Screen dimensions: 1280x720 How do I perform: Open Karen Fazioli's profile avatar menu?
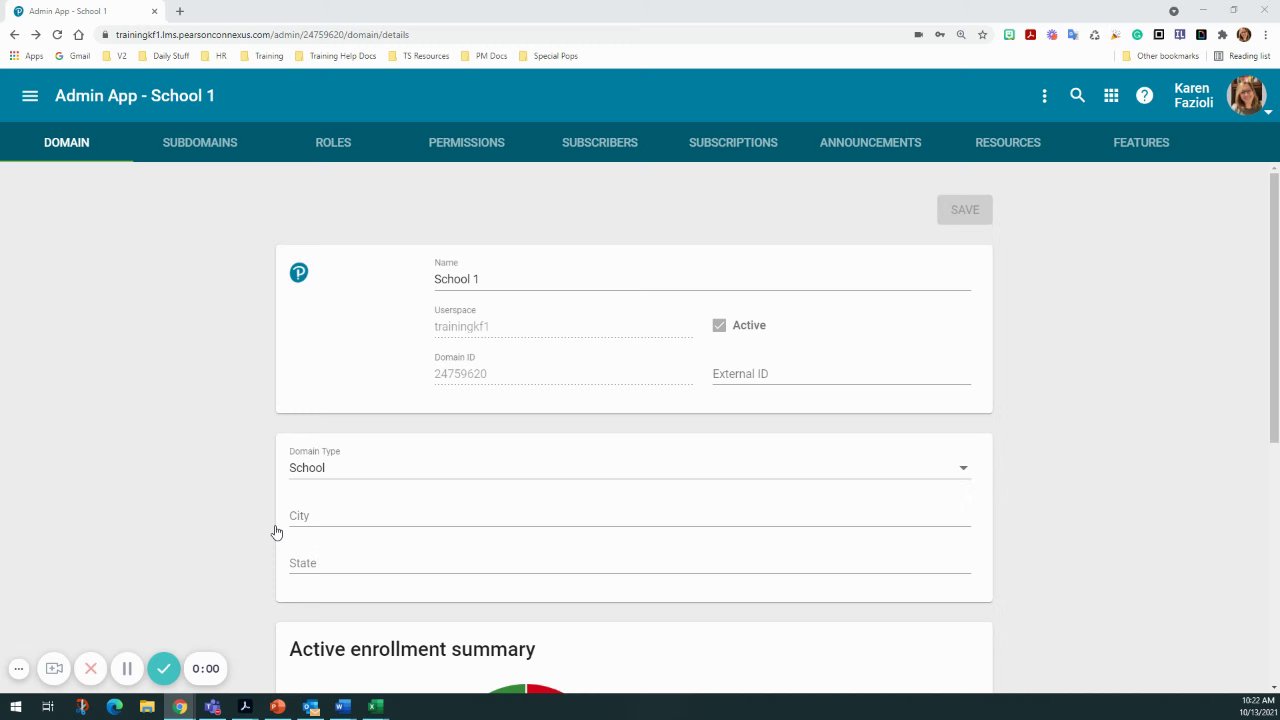1247,96
